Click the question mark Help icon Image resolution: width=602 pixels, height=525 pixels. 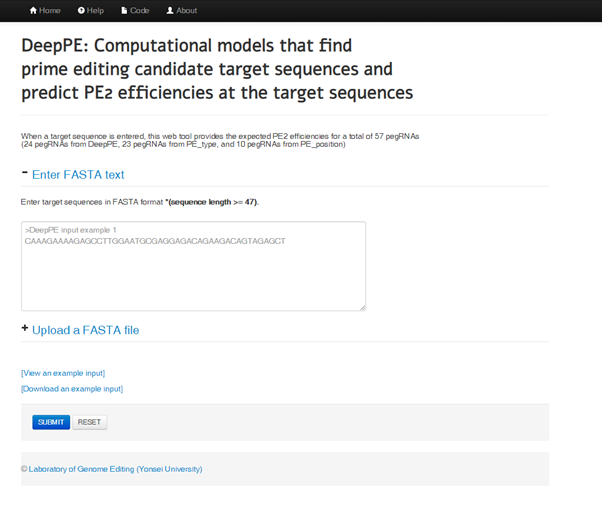point(81,11)
